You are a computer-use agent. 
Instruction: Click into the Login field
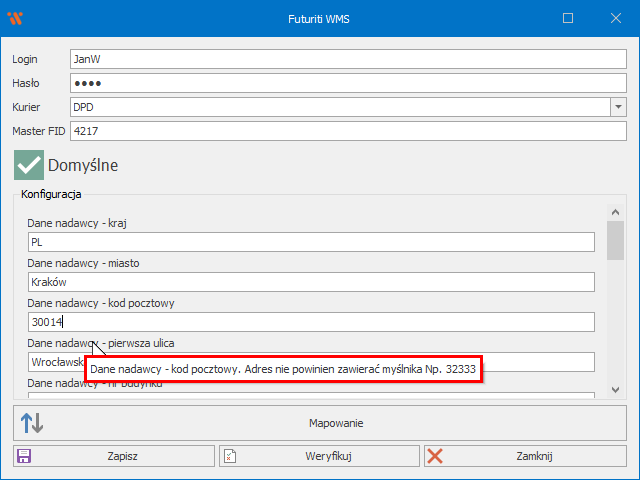pyautogui.click(x=347, y=59)
